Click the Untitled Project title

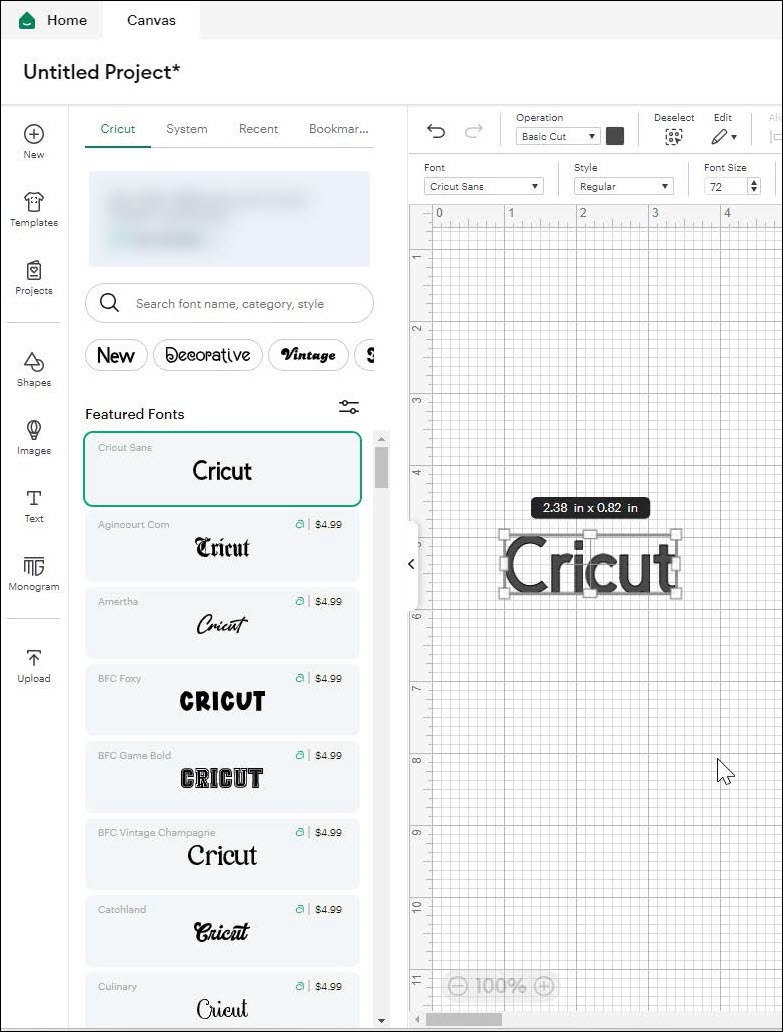pos(102,72)
